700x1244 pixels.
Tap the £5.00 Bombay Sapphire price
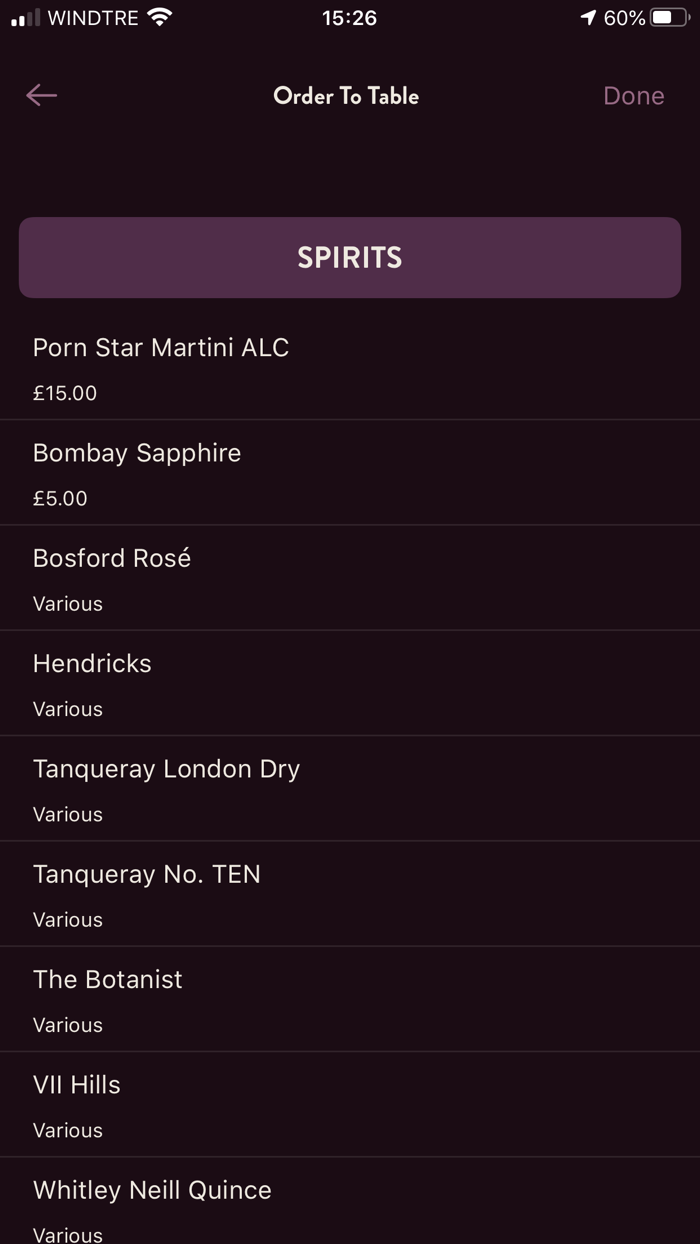tap(60, 498)
